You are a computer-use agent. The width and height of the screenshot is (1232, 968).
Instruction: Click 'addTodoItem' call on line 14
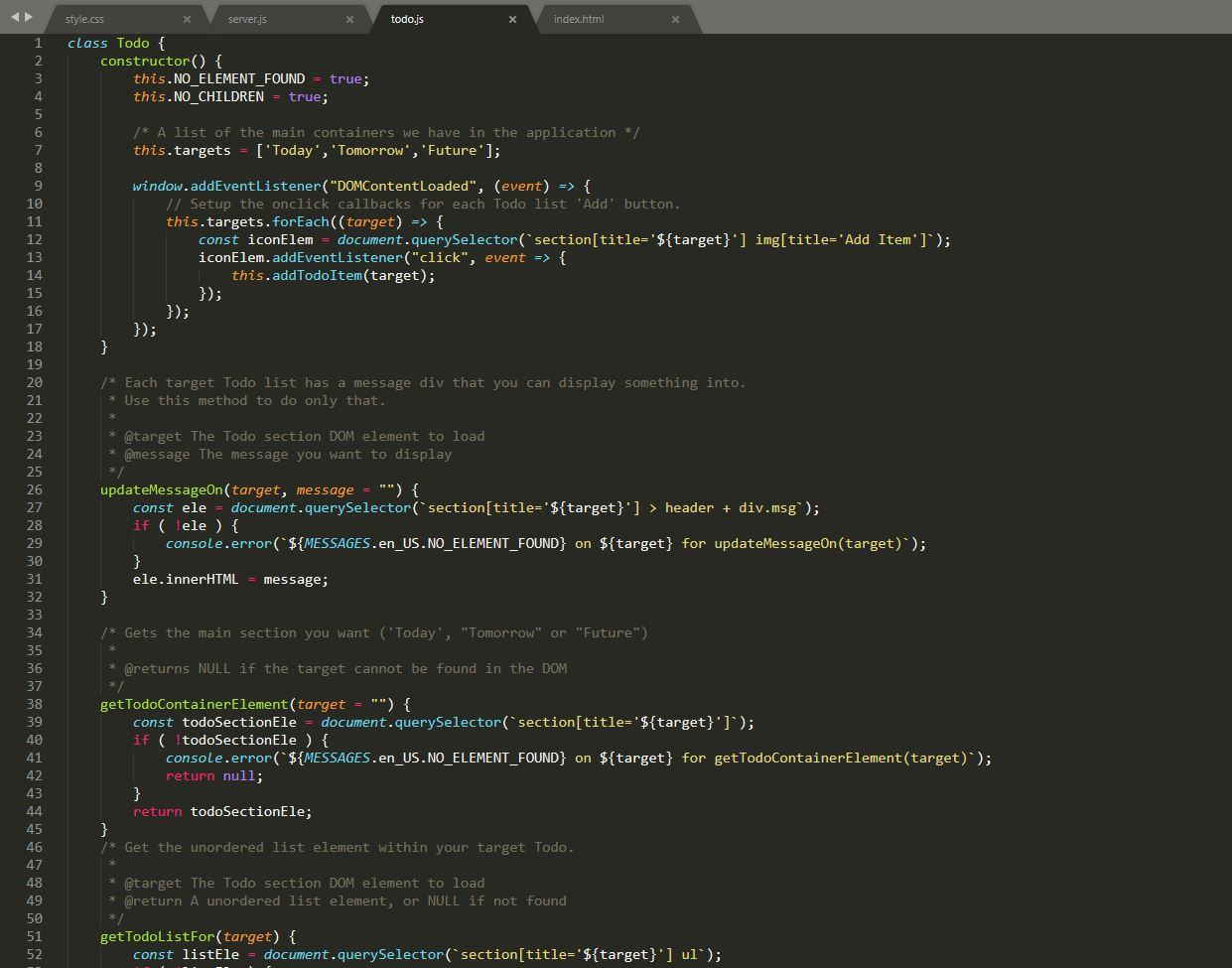(318, 275)
